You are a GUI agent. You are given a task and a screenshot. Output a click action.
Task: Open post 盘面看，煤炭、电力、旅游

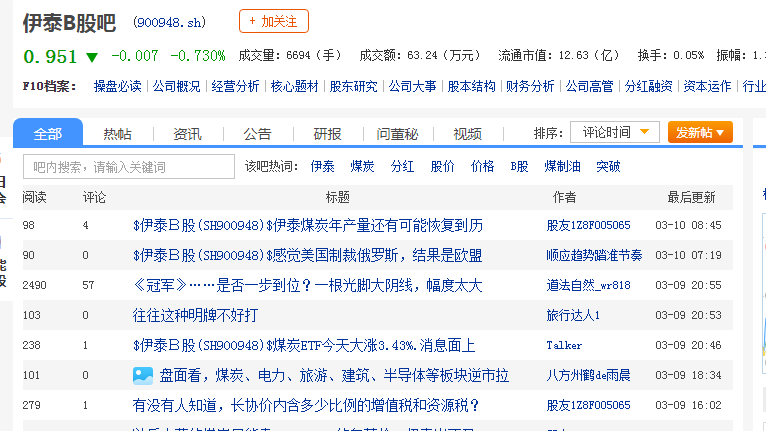pyautogui.click(x=335, y=375)
